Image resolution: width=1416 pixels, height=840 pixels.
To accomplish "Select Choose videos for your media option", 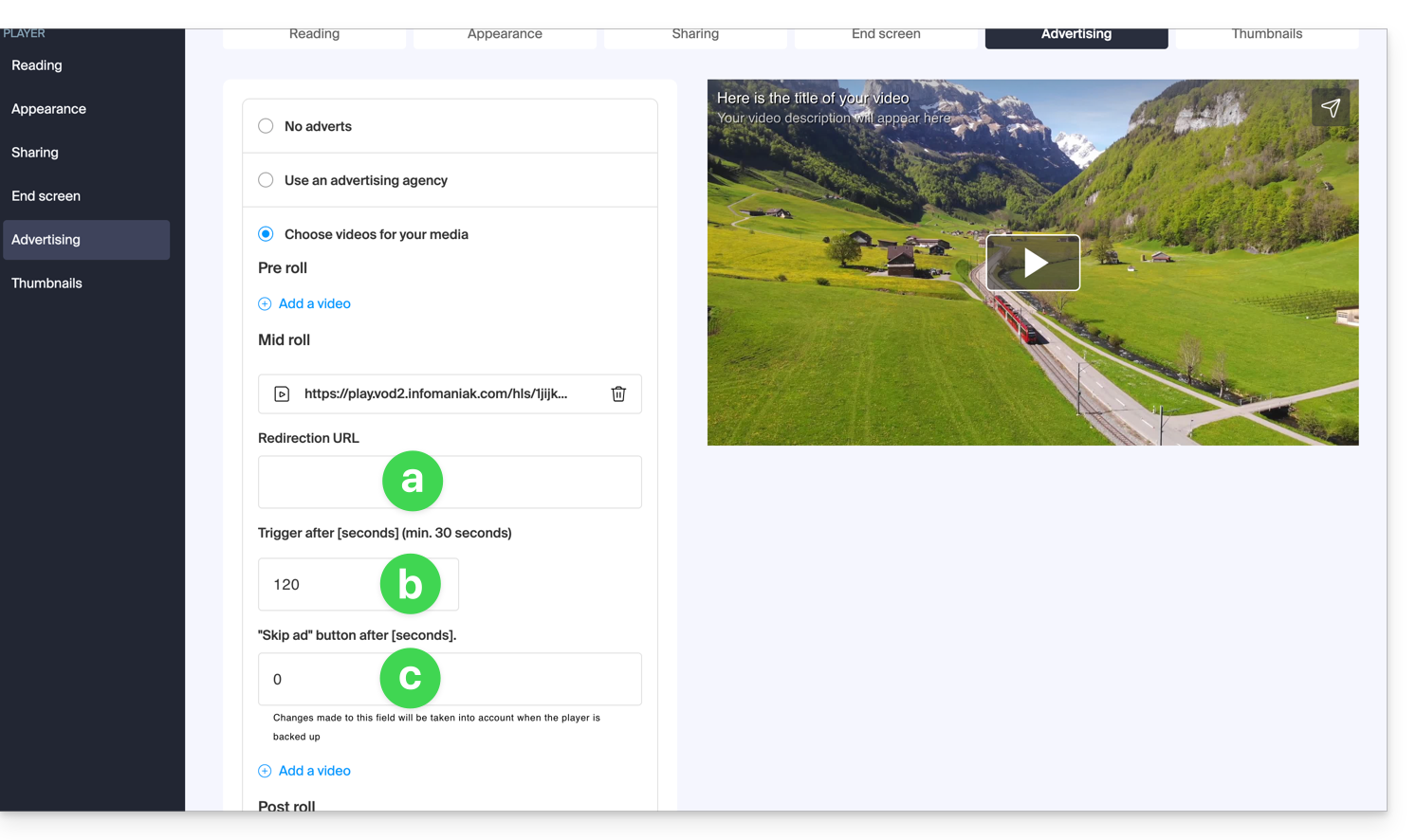I will 266,234.
